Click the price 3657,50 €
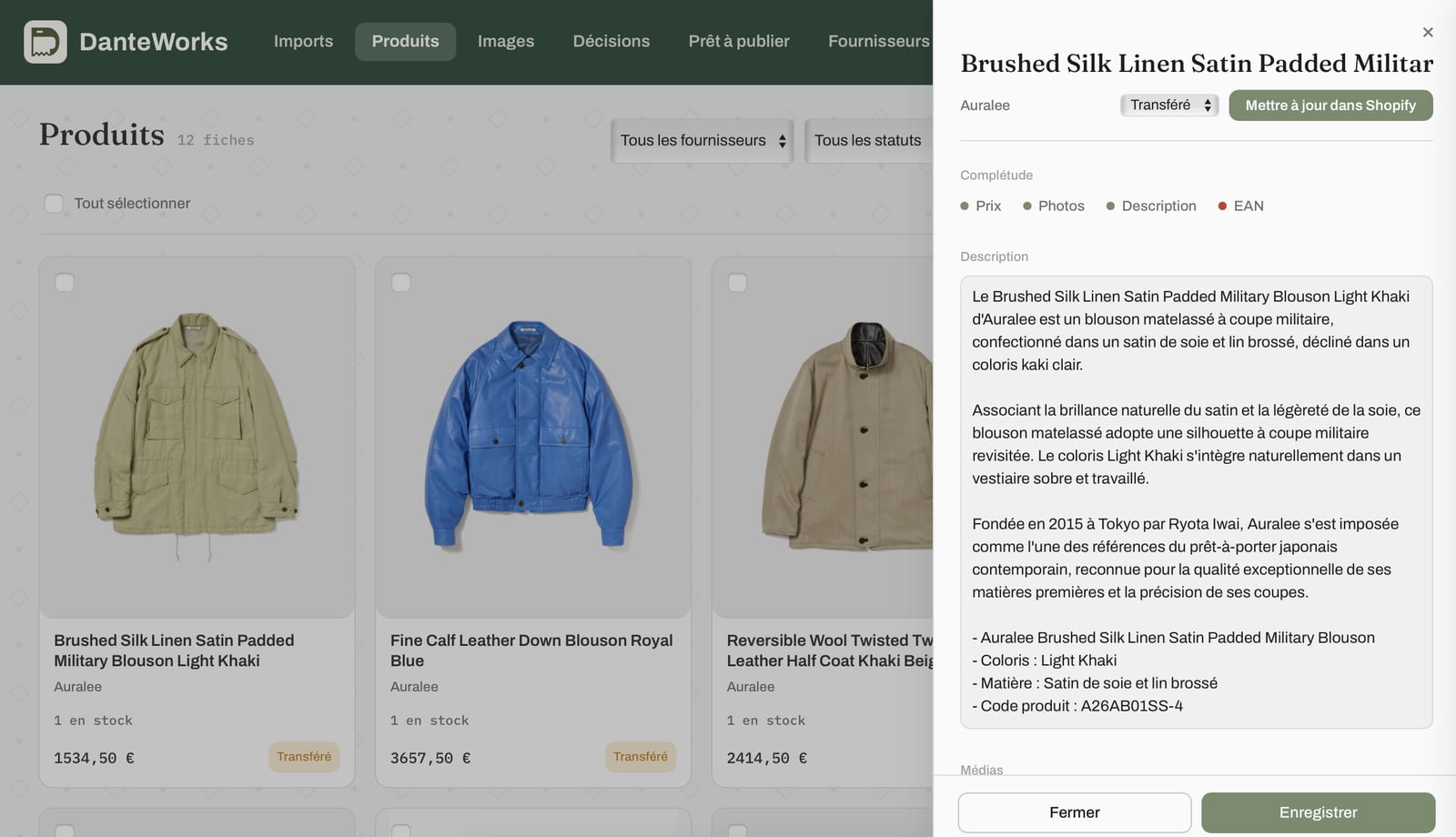Screen dimensions: 1456x837 click(430, 758)
